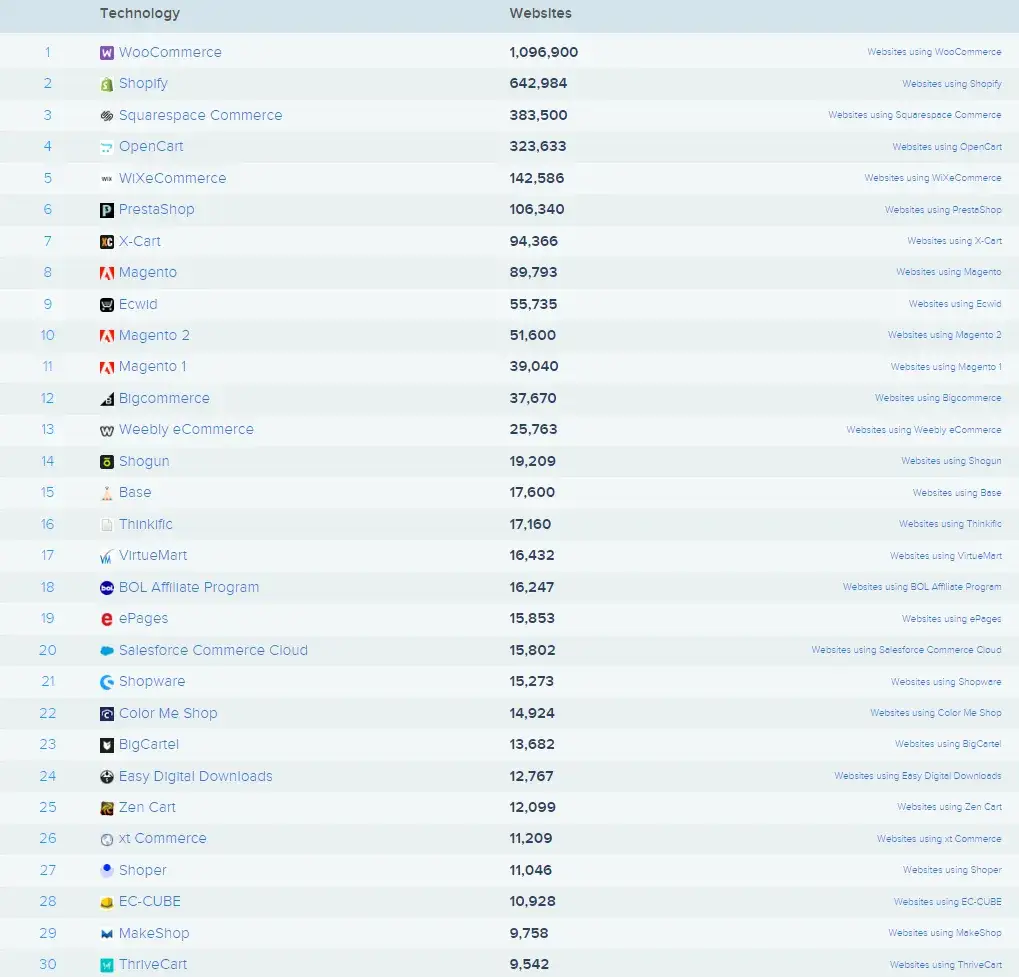
Task: Open the Salesforce Commerce Cloud link
Action: (213, 650)
